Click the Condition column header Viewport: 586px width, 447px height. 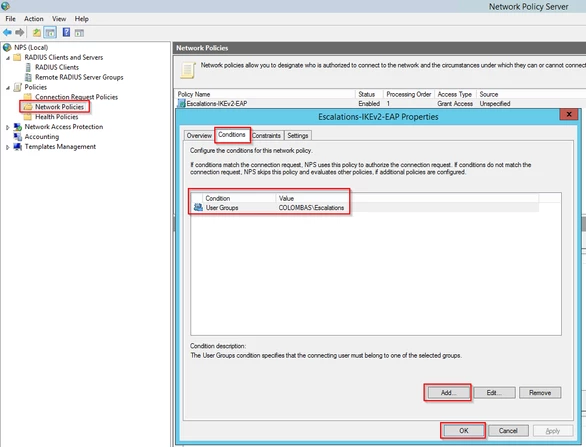tap(238, 198)
